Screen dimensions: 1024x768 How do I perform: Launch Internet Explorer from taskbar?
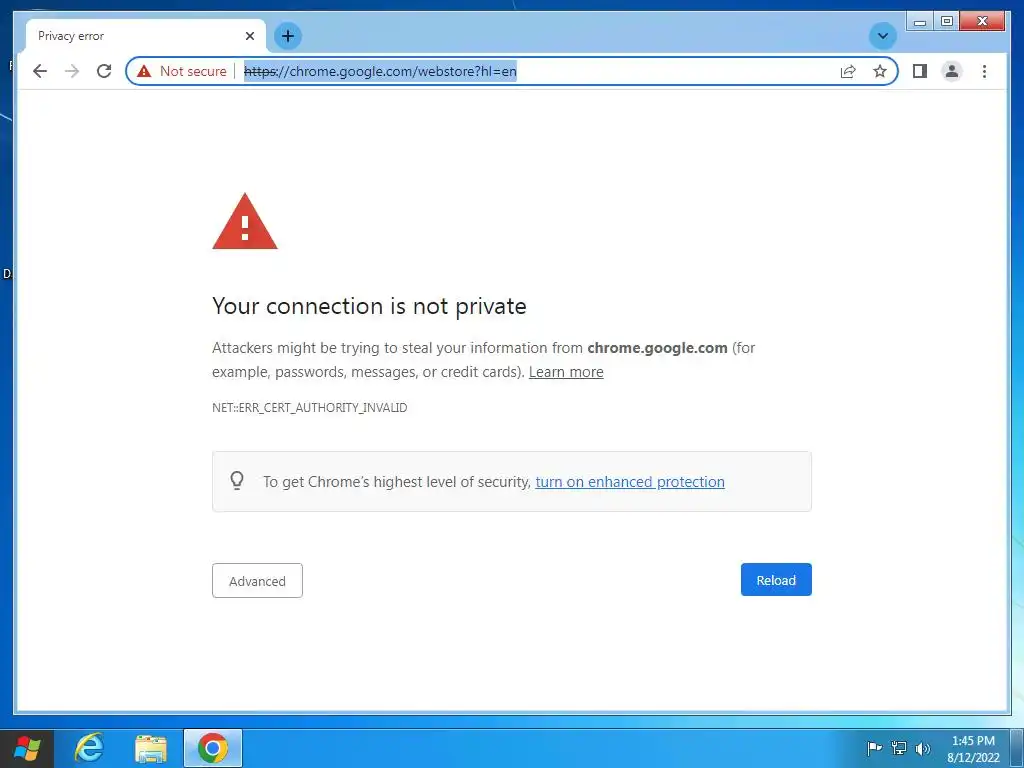89,748
